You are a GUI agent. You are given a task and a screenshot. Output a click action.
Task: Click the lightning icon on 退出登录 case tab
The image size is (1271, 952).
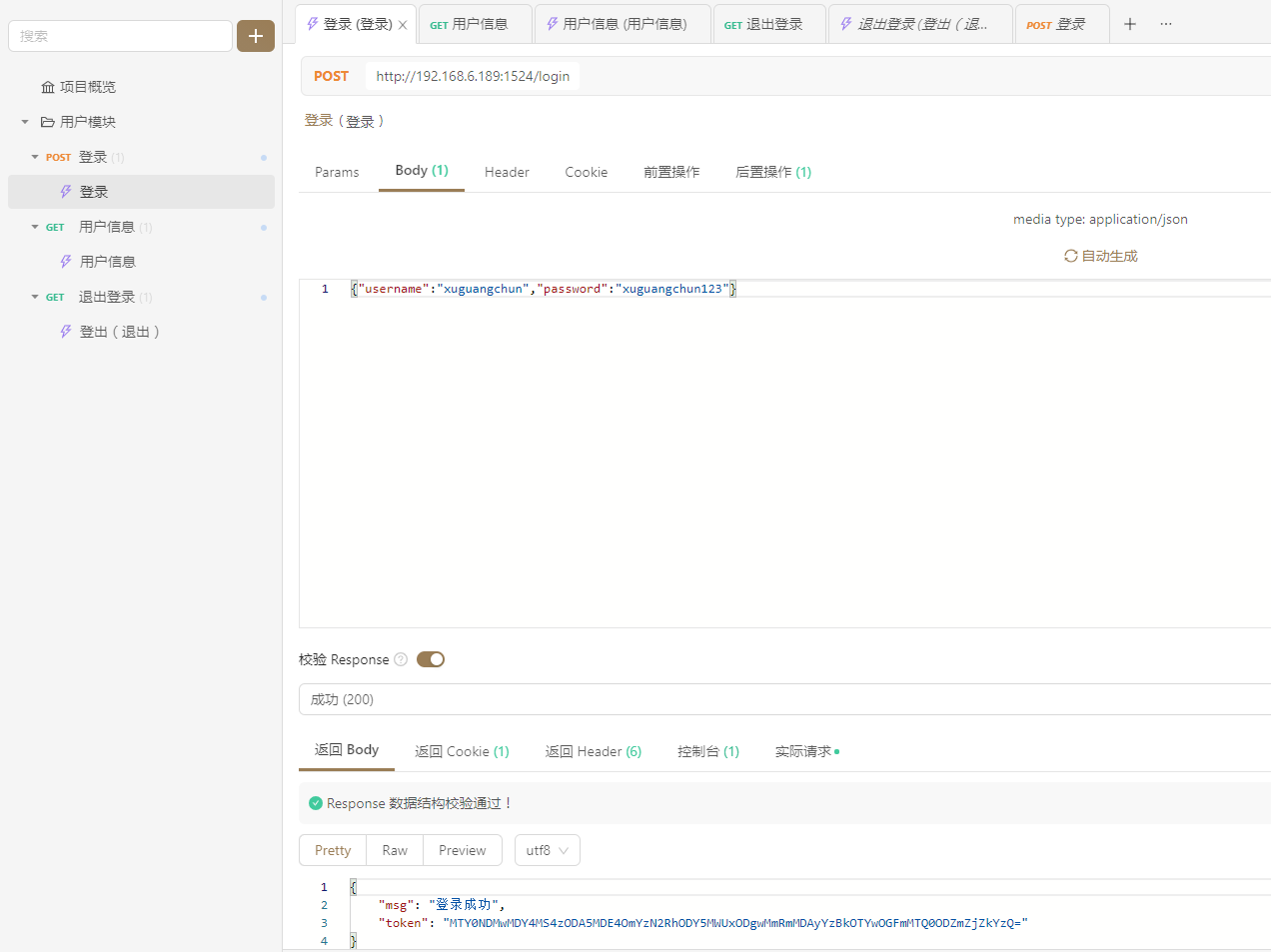click(x=846, y=24)
